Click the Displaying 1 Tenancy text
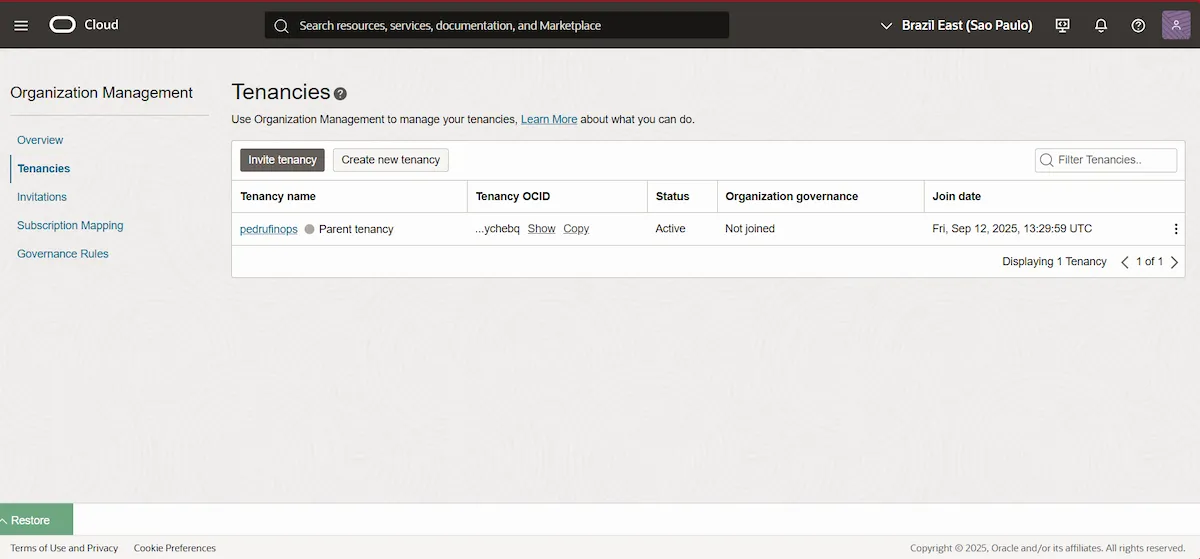The image size is (1200, 559). 1054,262
